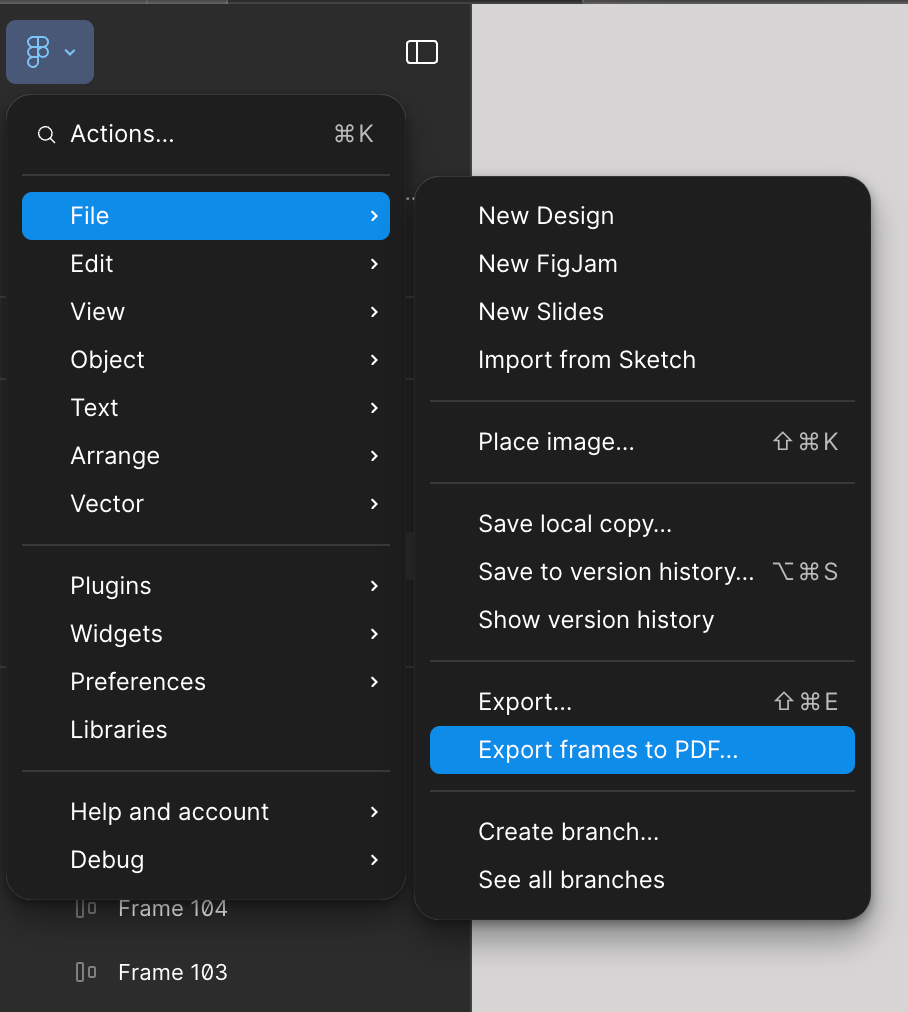
Task: Select Save to version history...
Action: (642, 572)
